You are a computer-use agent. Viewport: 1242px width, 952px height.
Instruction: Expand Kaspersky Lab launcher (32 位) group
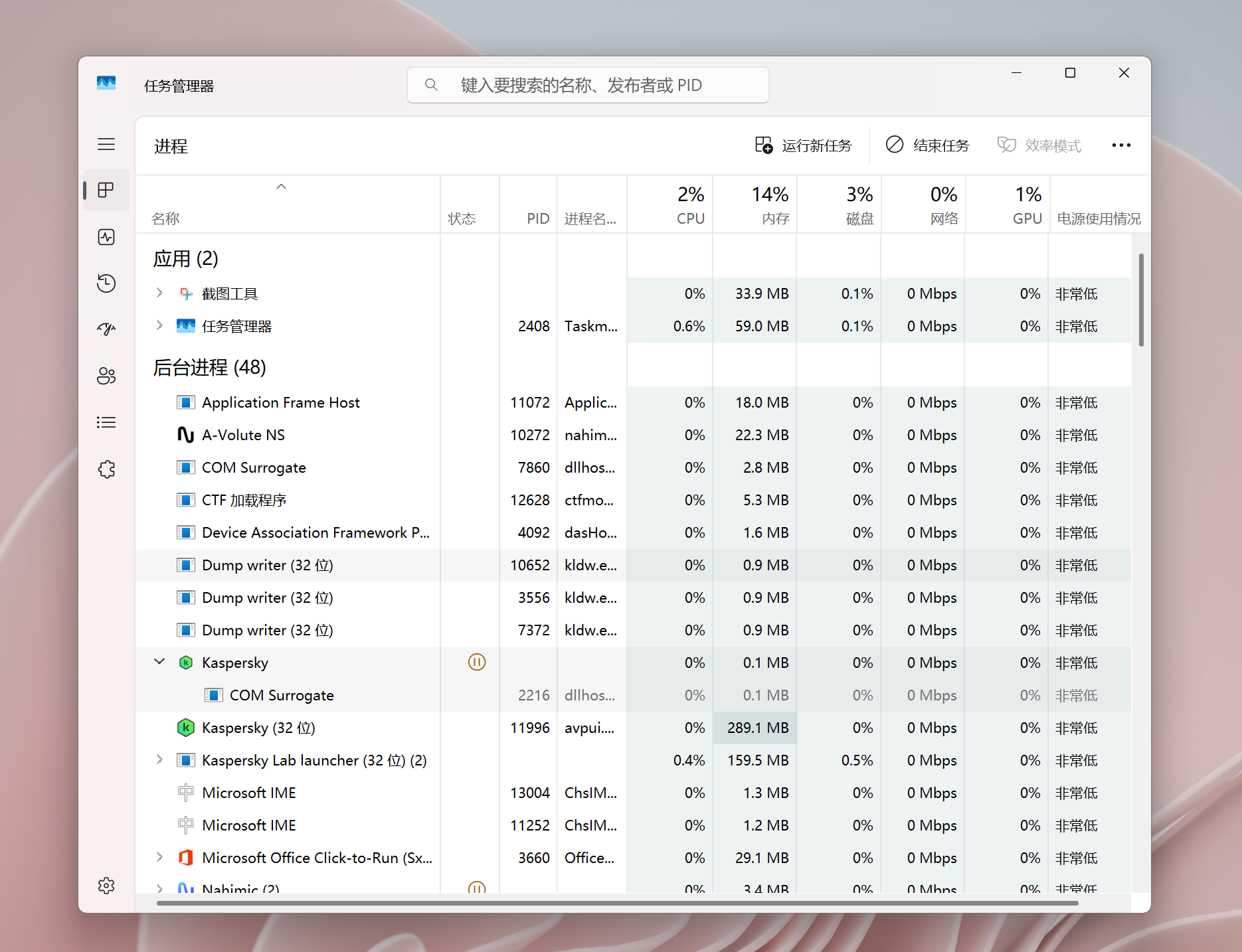click(x=159, y=759)
